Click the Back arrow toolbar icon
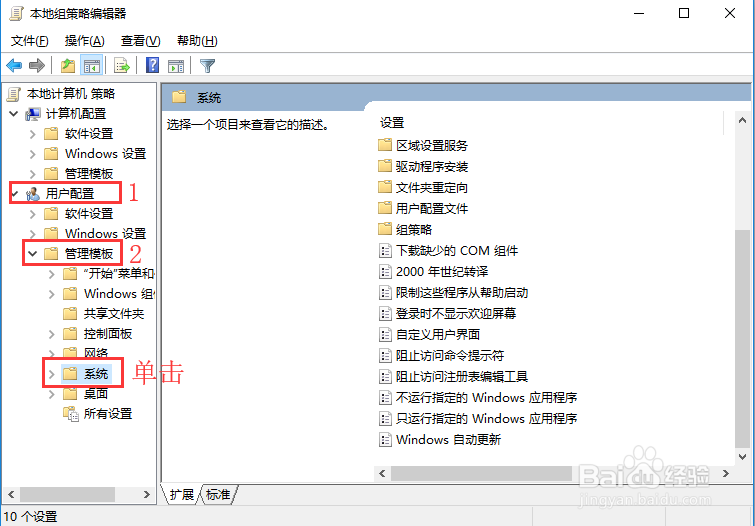The image size is (755, 526). click(x=14, y=66)
